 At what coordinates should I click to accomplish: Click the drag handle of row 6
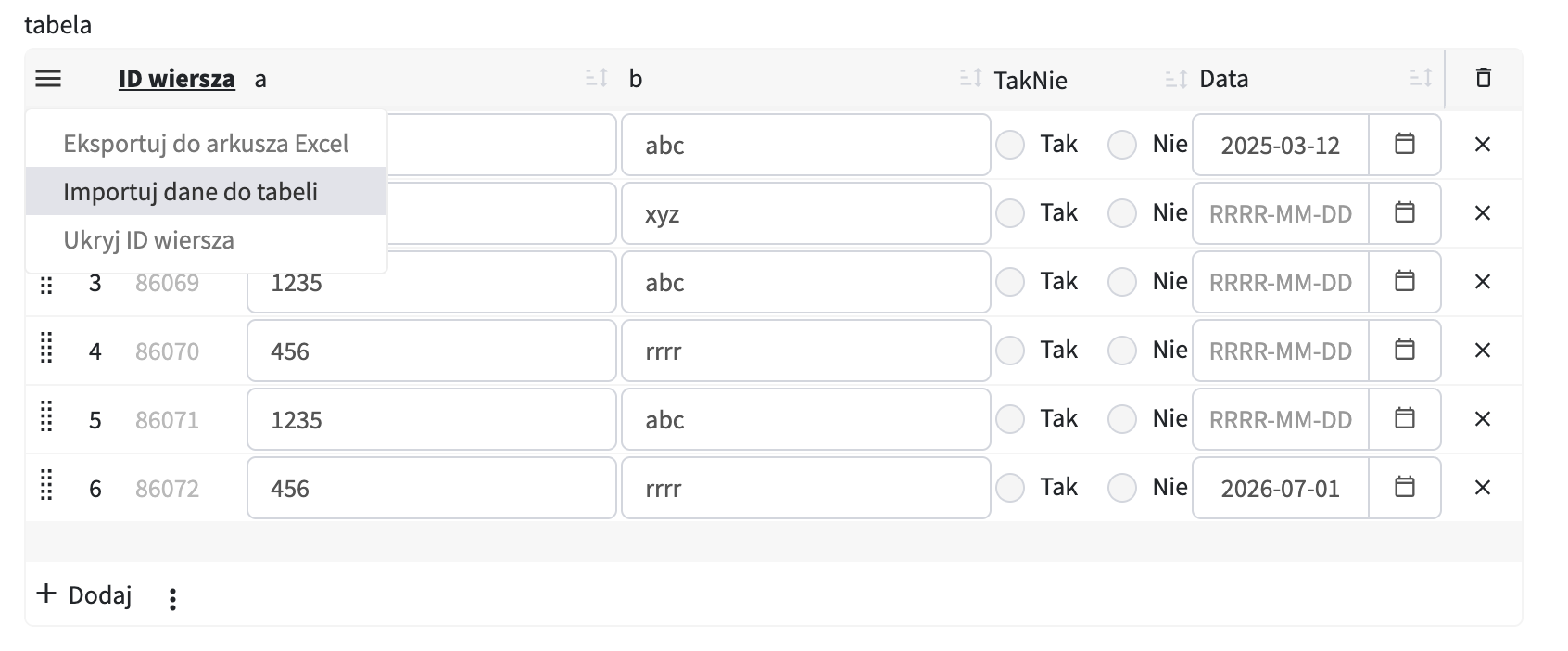[x=46, y=488]
